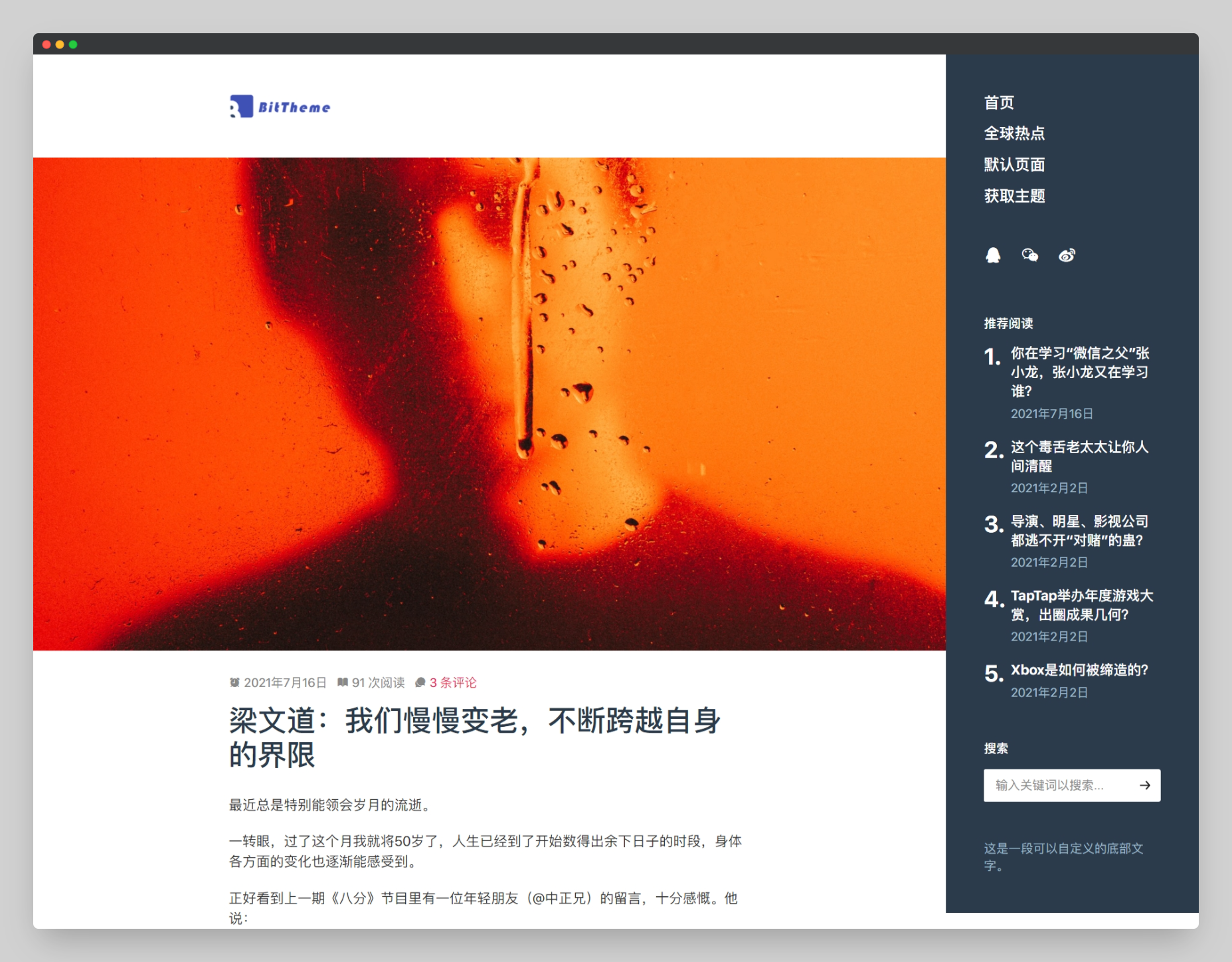Go to 首页 in sidebar menu

[x=999, y=102]
